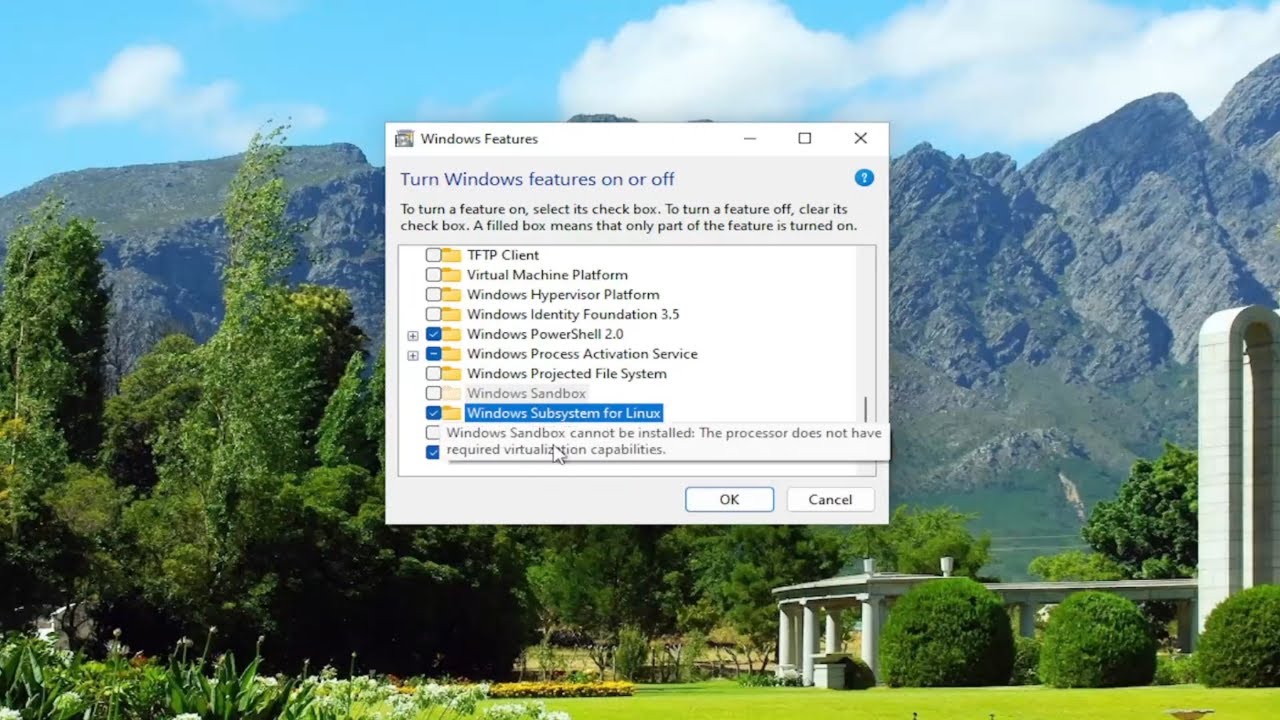Enable Windows Projected File System checkbox
Image resolution: width=1280 pixels, height=720 pixels.
coord(433,374)
